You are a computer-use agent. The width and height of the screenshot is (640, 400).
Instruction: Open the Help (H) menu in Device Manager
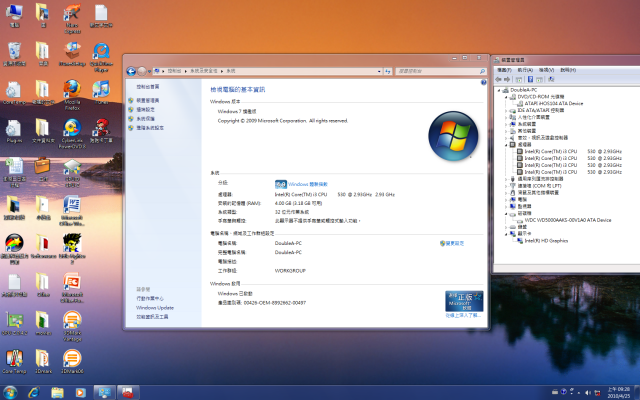pos(568,70)
